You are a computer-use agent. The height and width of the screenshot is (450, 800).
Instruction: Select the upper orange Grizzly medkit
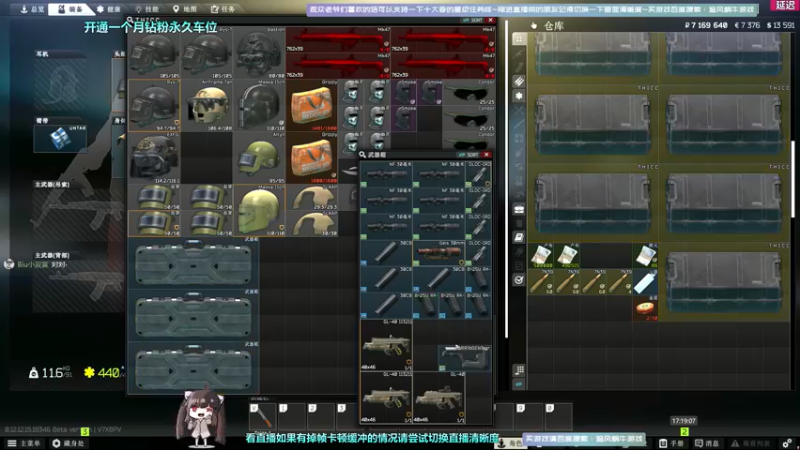(x=312, y=106)
